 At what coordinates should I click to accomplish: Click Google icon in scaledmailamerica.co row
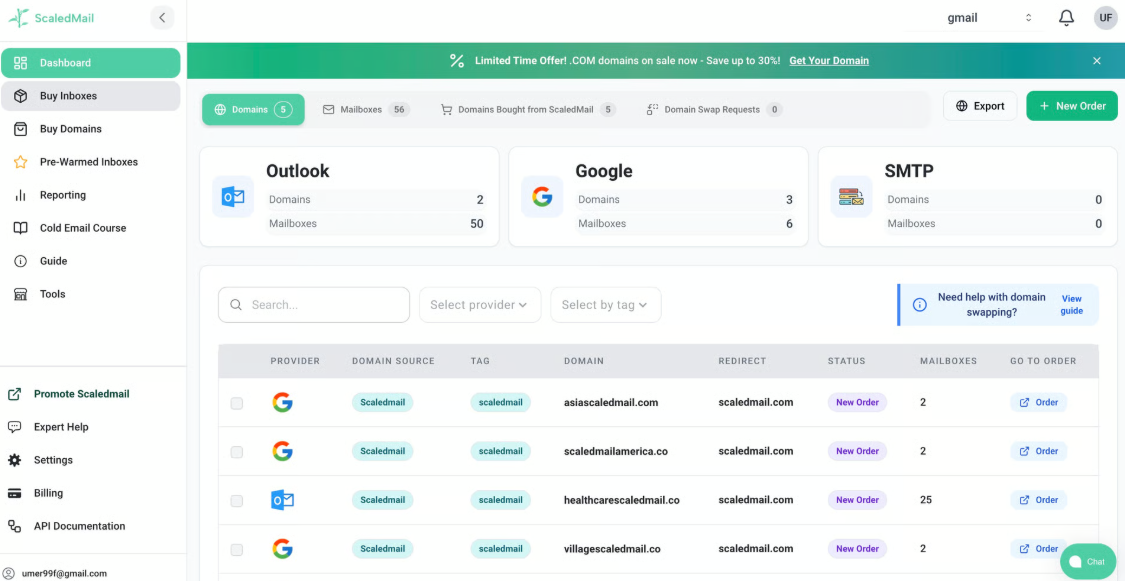pos(283,451)
